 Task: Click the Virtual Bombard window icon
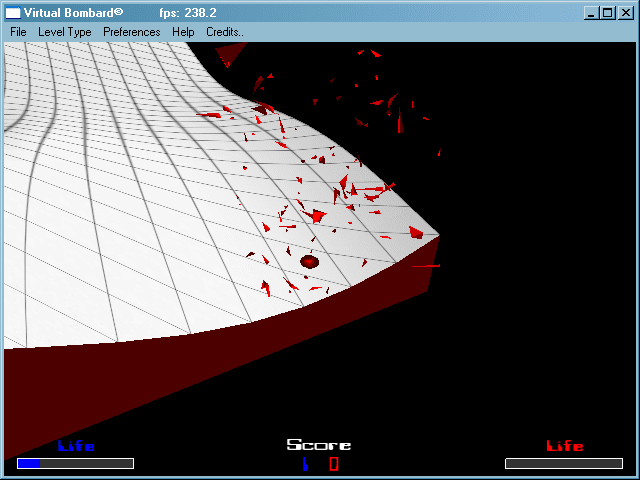tap(13, 13)
